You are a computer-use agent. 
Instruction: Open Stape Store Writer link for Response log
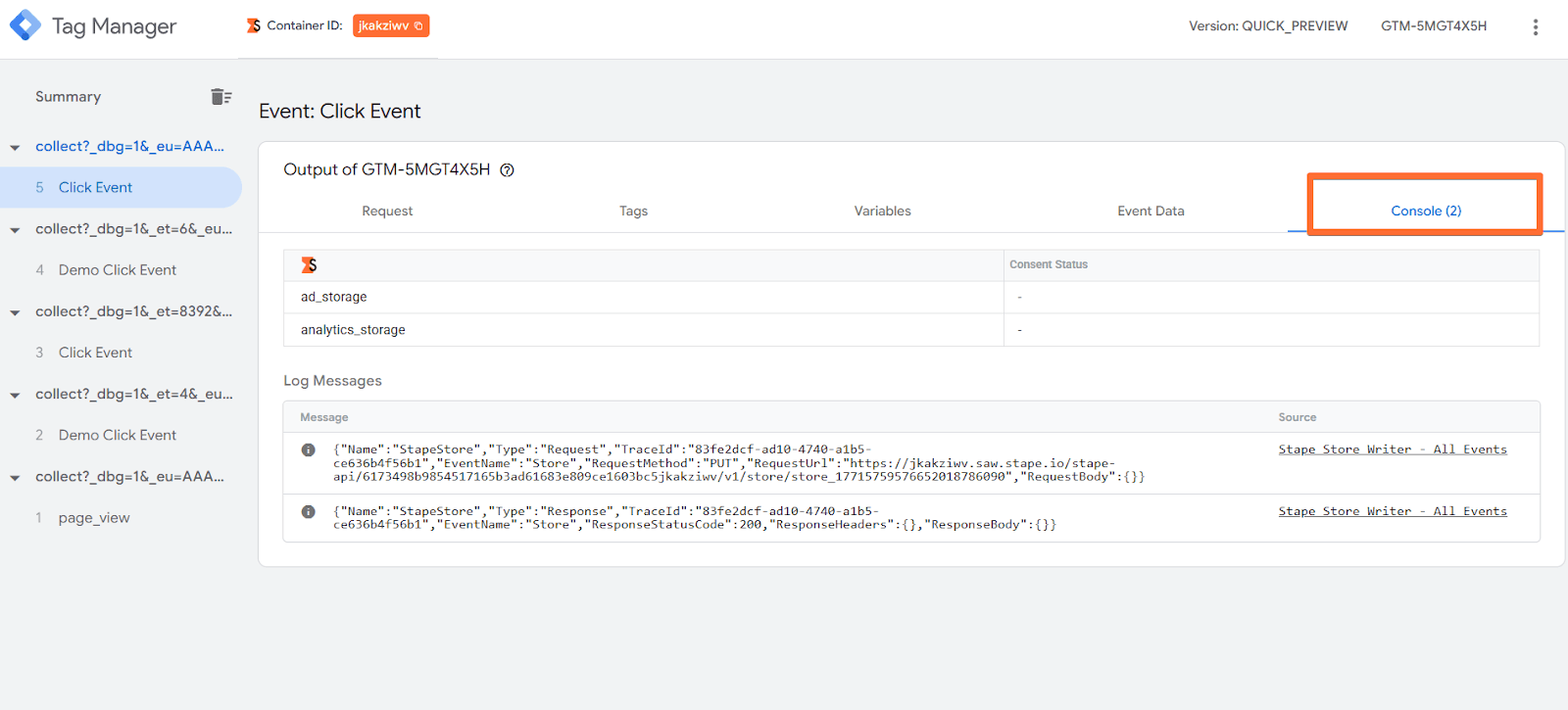point(1392,511)
